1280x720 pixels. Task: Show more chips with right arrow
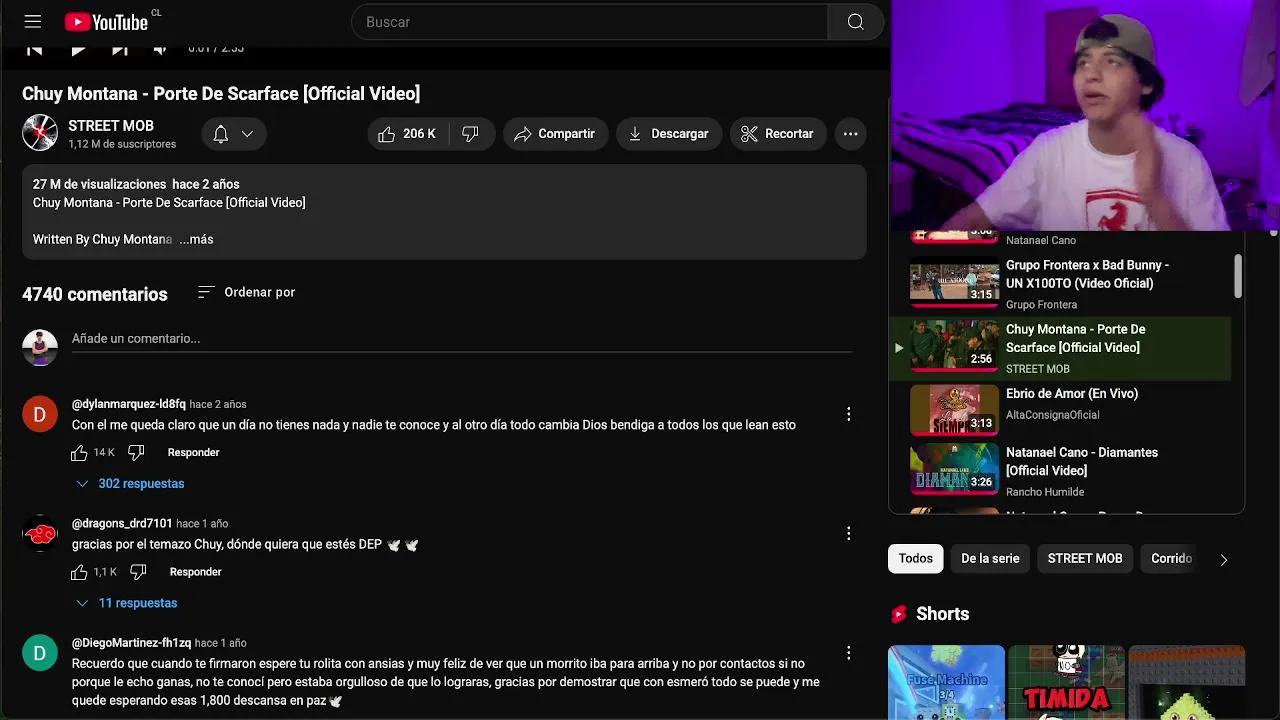[1223, 560]
